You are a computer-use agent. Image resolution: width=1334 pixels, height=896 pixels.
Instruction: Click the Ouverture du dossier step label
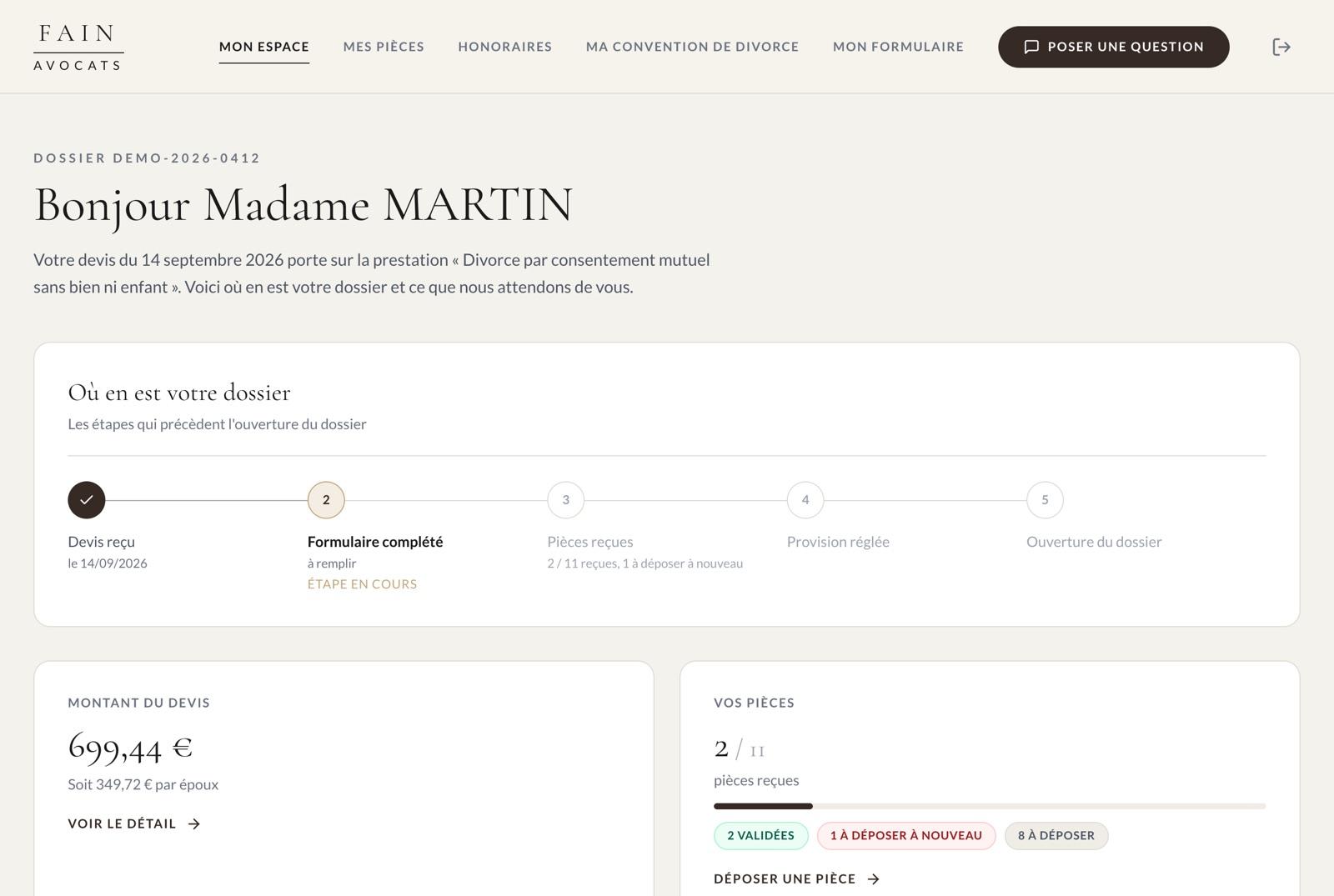[1094, 542]
